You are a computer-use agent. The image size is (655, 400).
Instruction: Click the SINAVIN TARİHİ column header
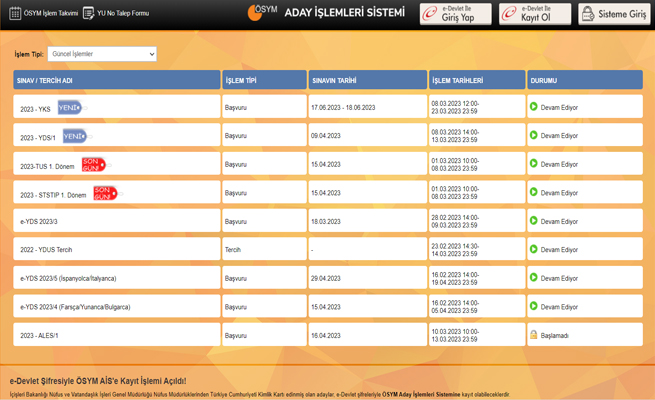[368, 80]
